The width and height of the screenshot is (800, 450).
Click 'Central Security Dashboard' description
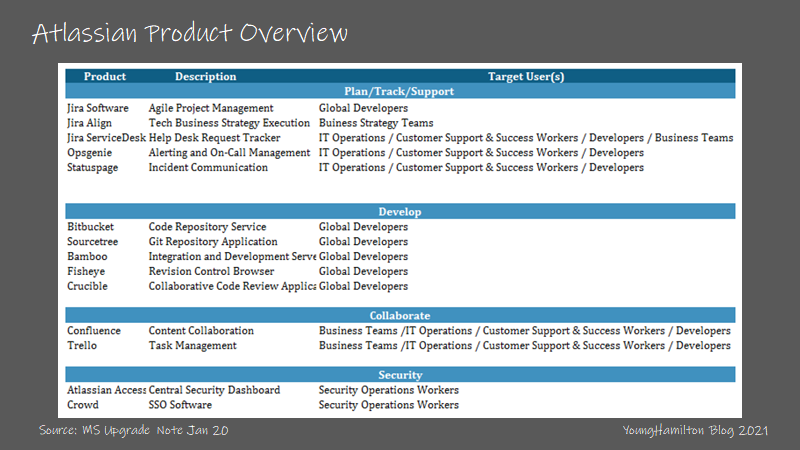click(214, 390)
